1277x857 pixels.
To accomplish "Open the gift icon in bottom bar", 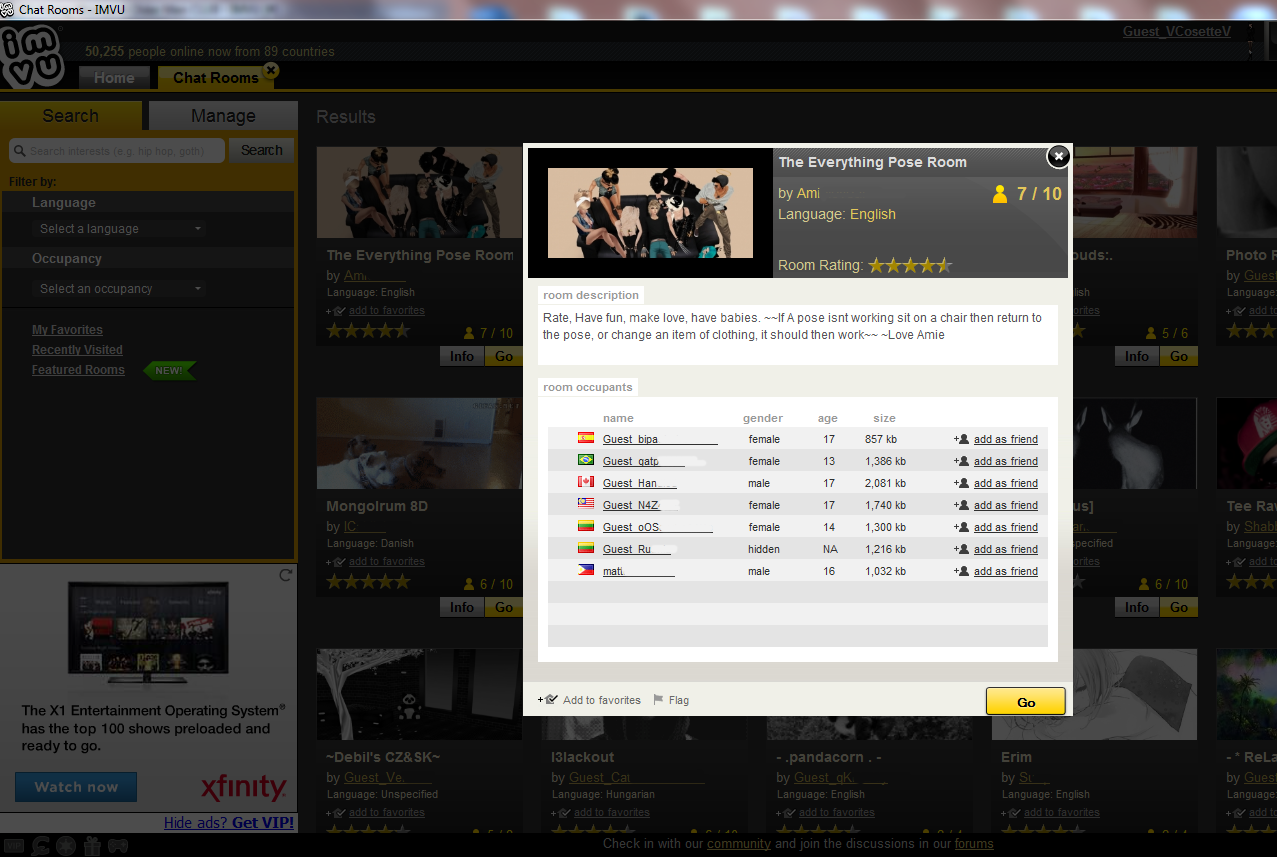I will [x=92, y=846].
